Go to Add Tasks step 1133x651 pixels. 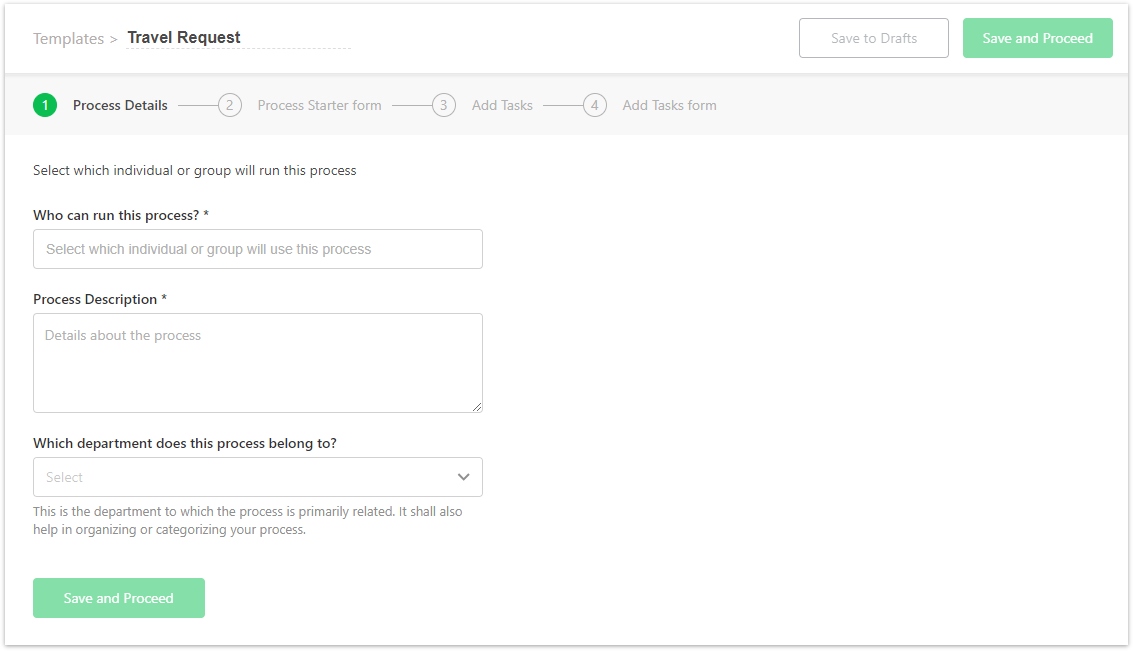[x=502, y=105]
